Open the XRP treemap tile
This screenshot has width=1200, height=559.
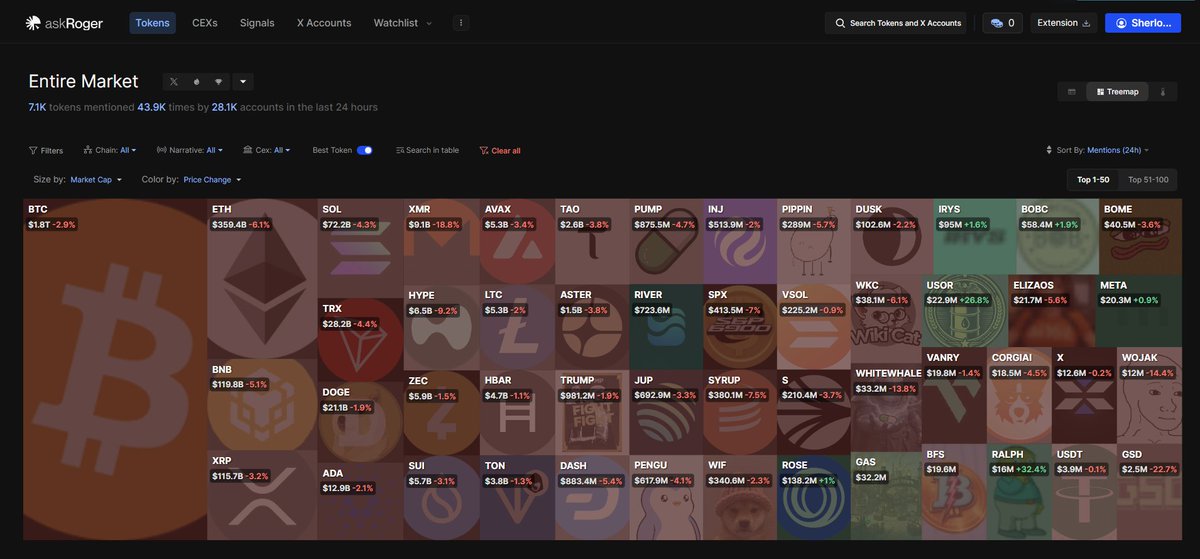pos(262,494)
